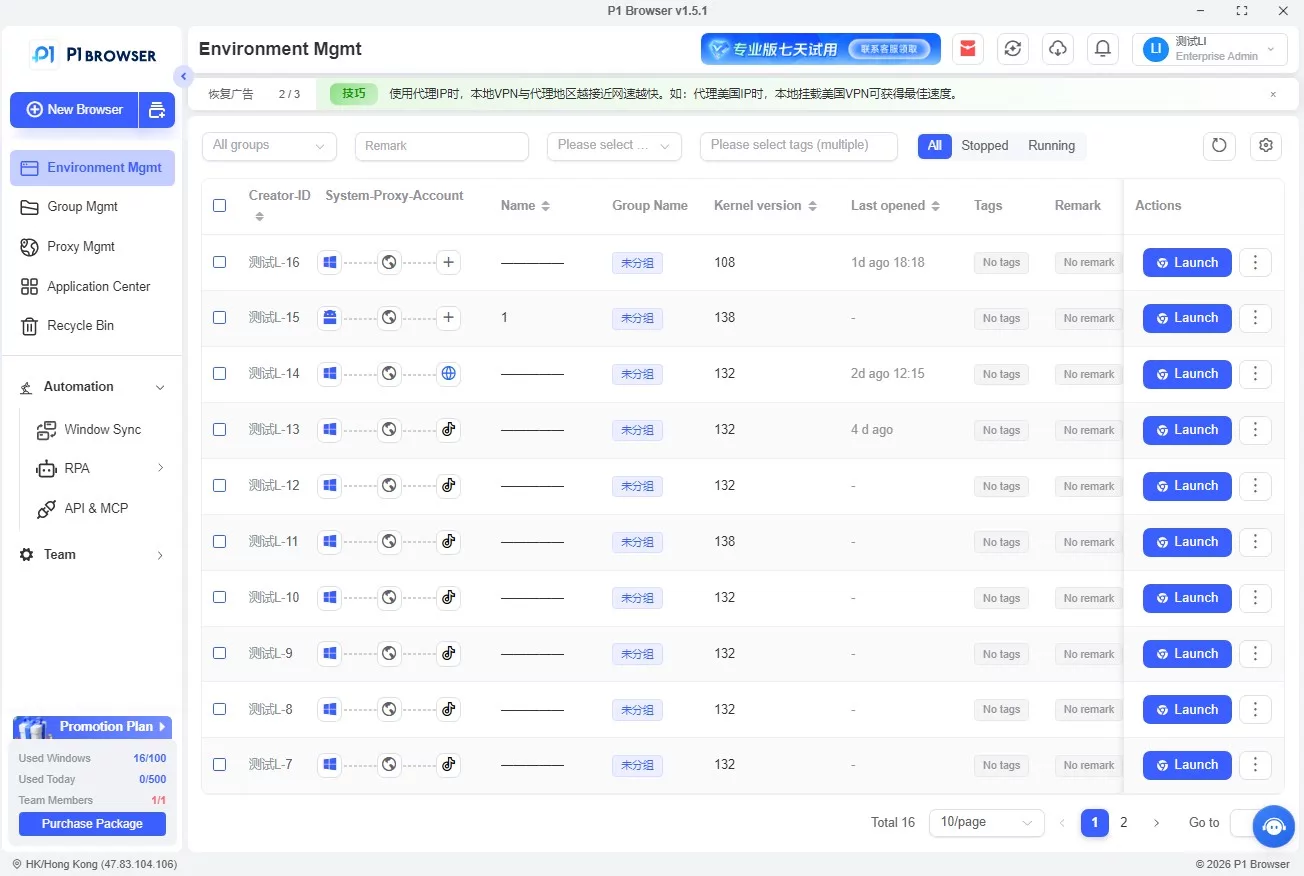The width and height of the screenshot is (1304, 876).
Task: Click the red envelope gift icon
Action: click(x=967, y=48)
